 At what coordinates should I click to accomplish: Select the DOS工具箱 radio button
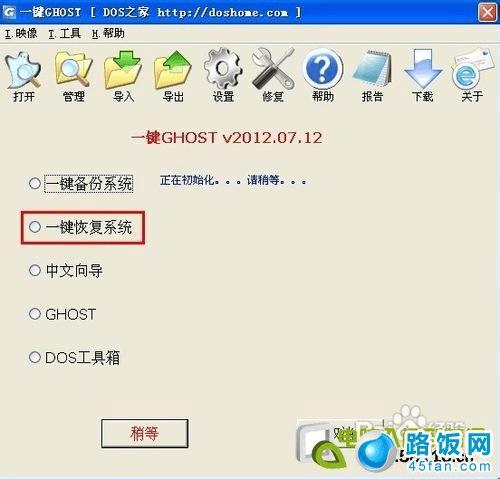pos(34,357)
